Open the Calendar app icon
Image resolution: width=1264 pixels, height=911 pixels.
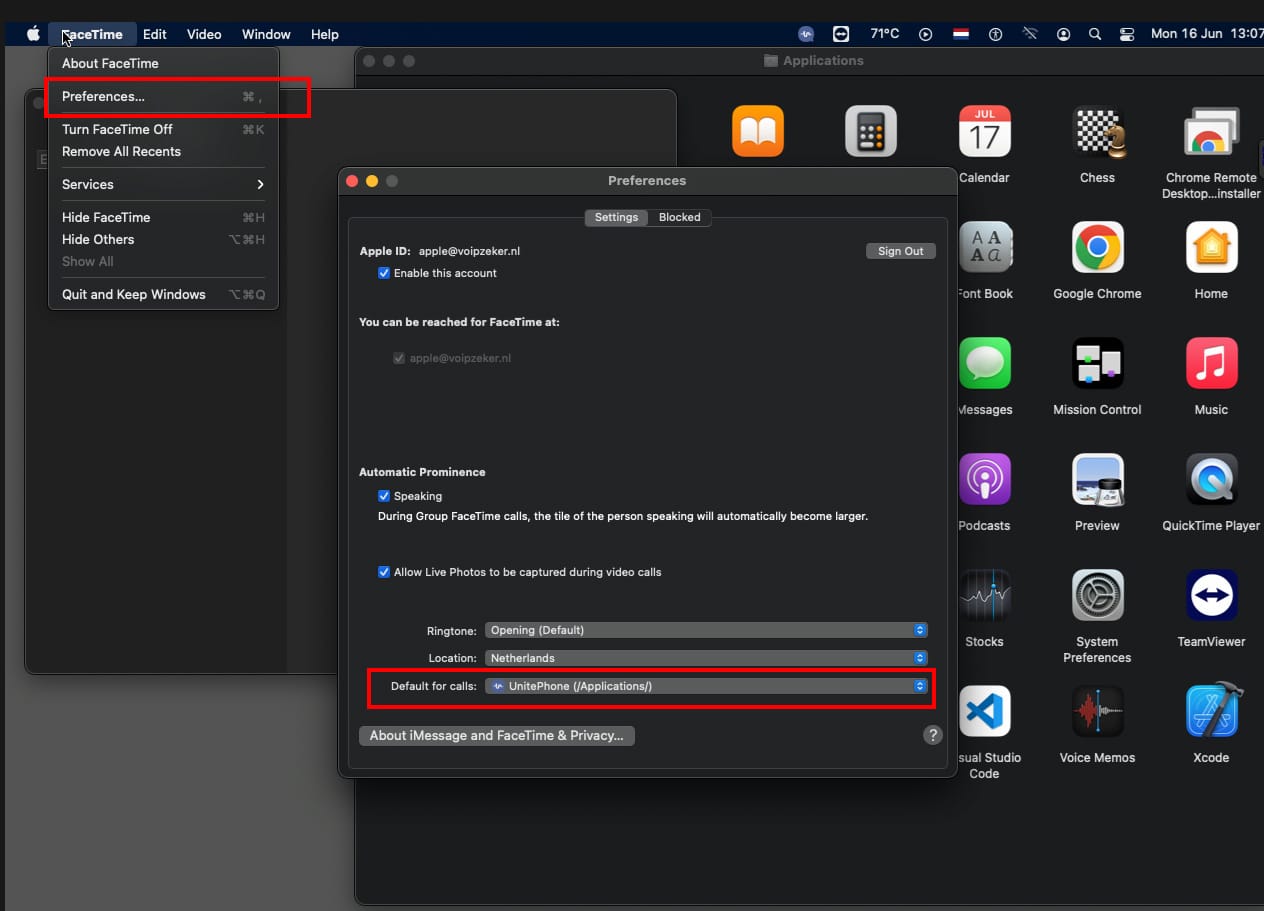click(x=985, y=131)
